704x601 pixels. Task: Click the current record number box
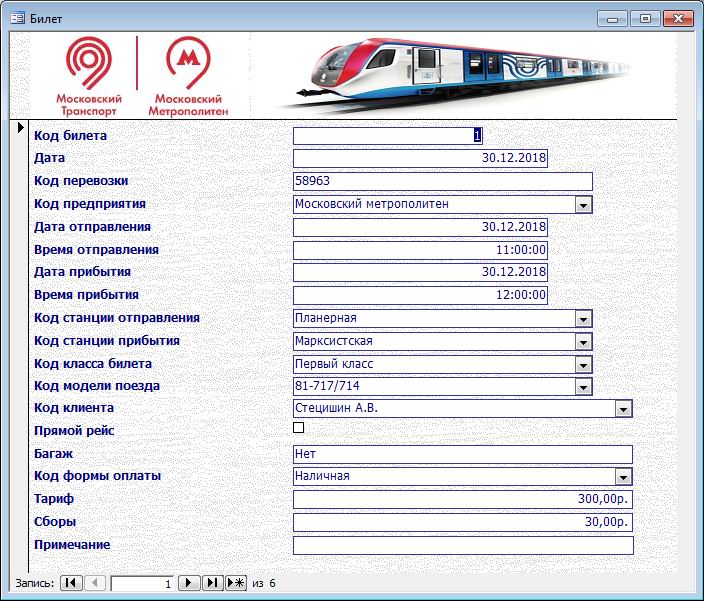coord(142,583)
